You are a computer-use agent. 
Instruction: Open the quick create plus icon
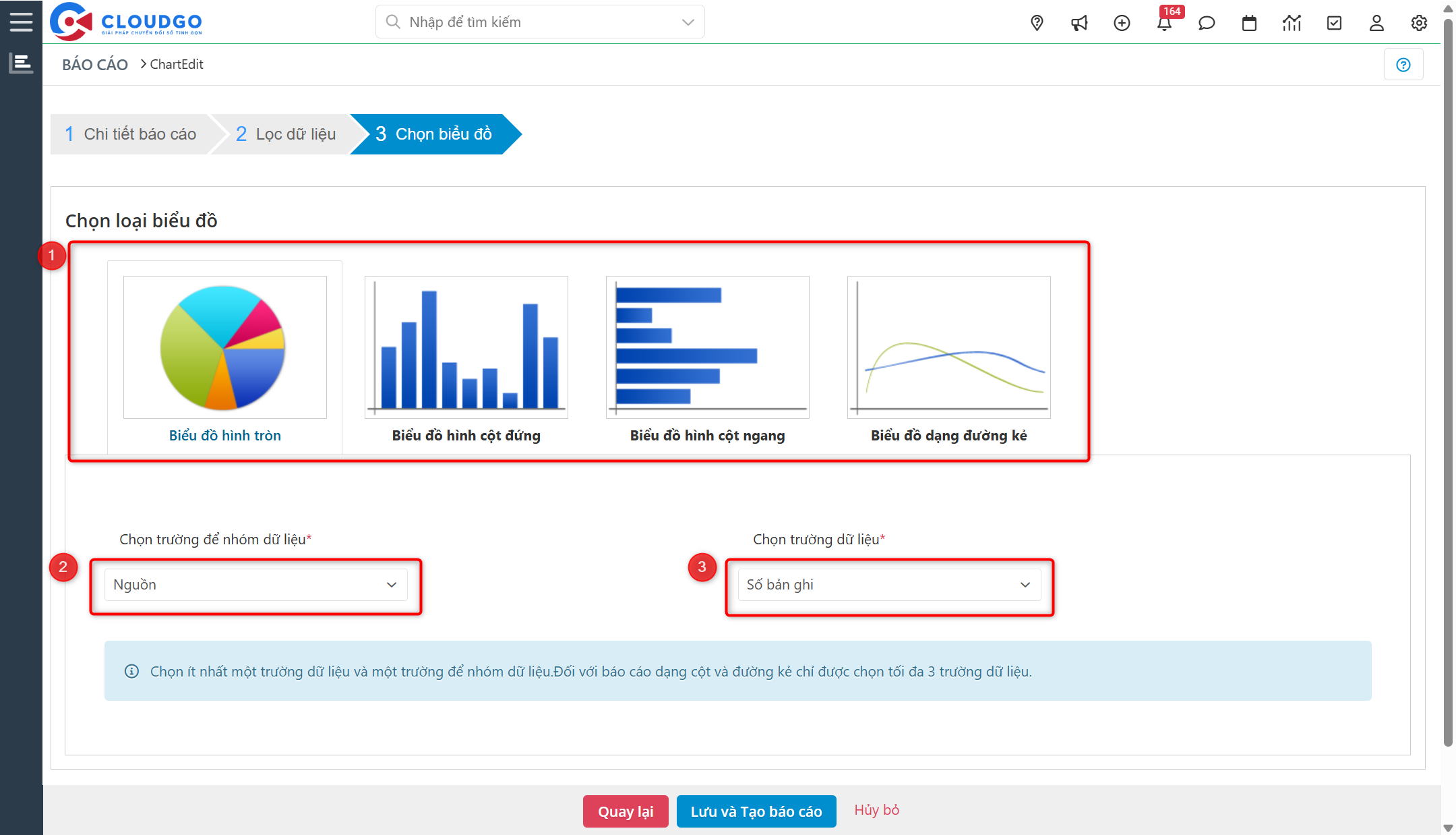(x=1122, y=22)
